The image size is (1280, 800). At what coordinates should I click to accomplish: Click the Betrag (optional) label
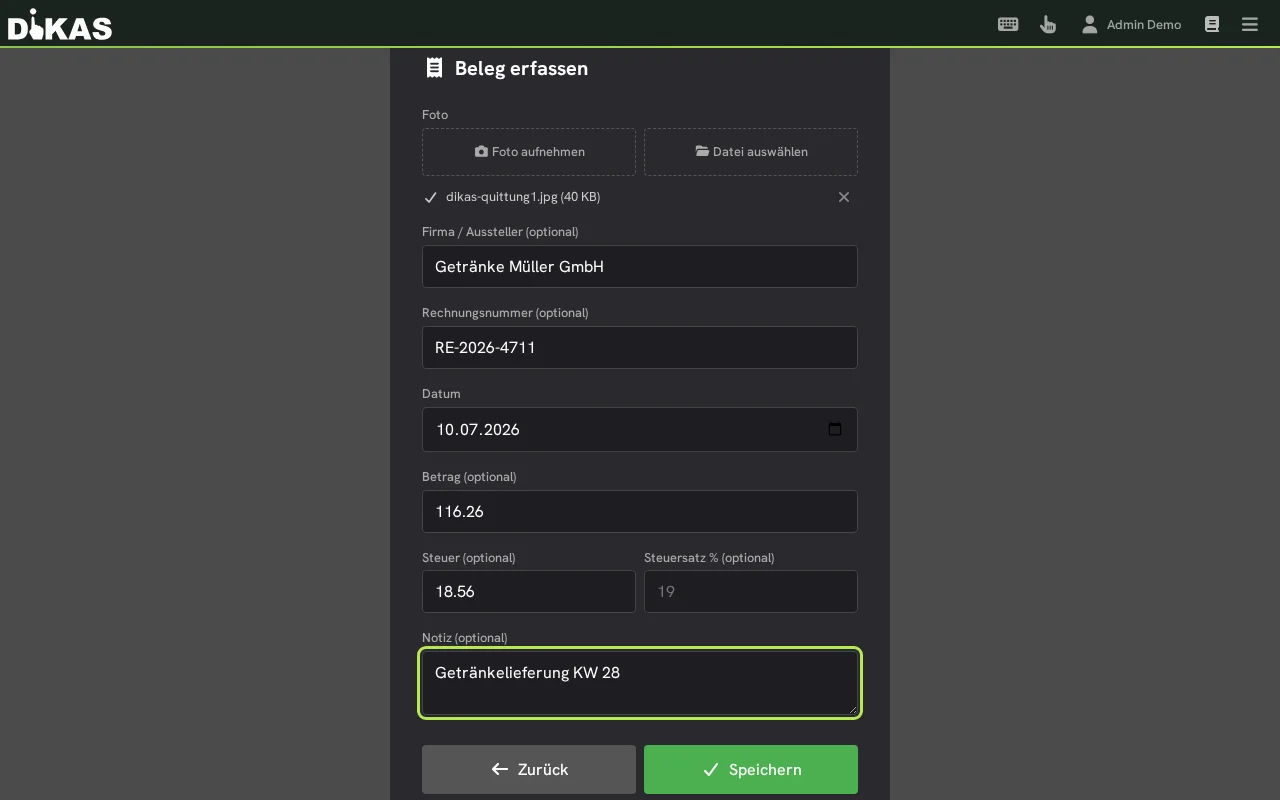(x=469, y=477)
